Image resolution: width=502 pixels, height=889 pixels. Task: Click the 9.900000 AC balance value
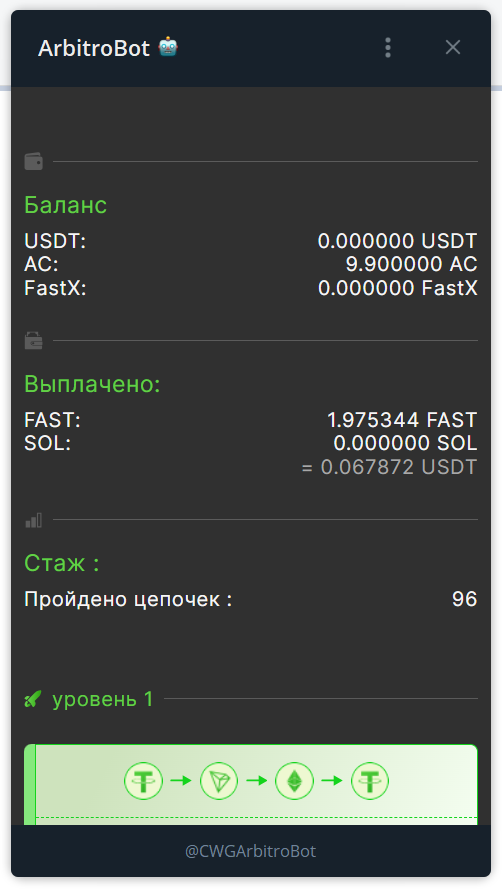coord(412,264)
